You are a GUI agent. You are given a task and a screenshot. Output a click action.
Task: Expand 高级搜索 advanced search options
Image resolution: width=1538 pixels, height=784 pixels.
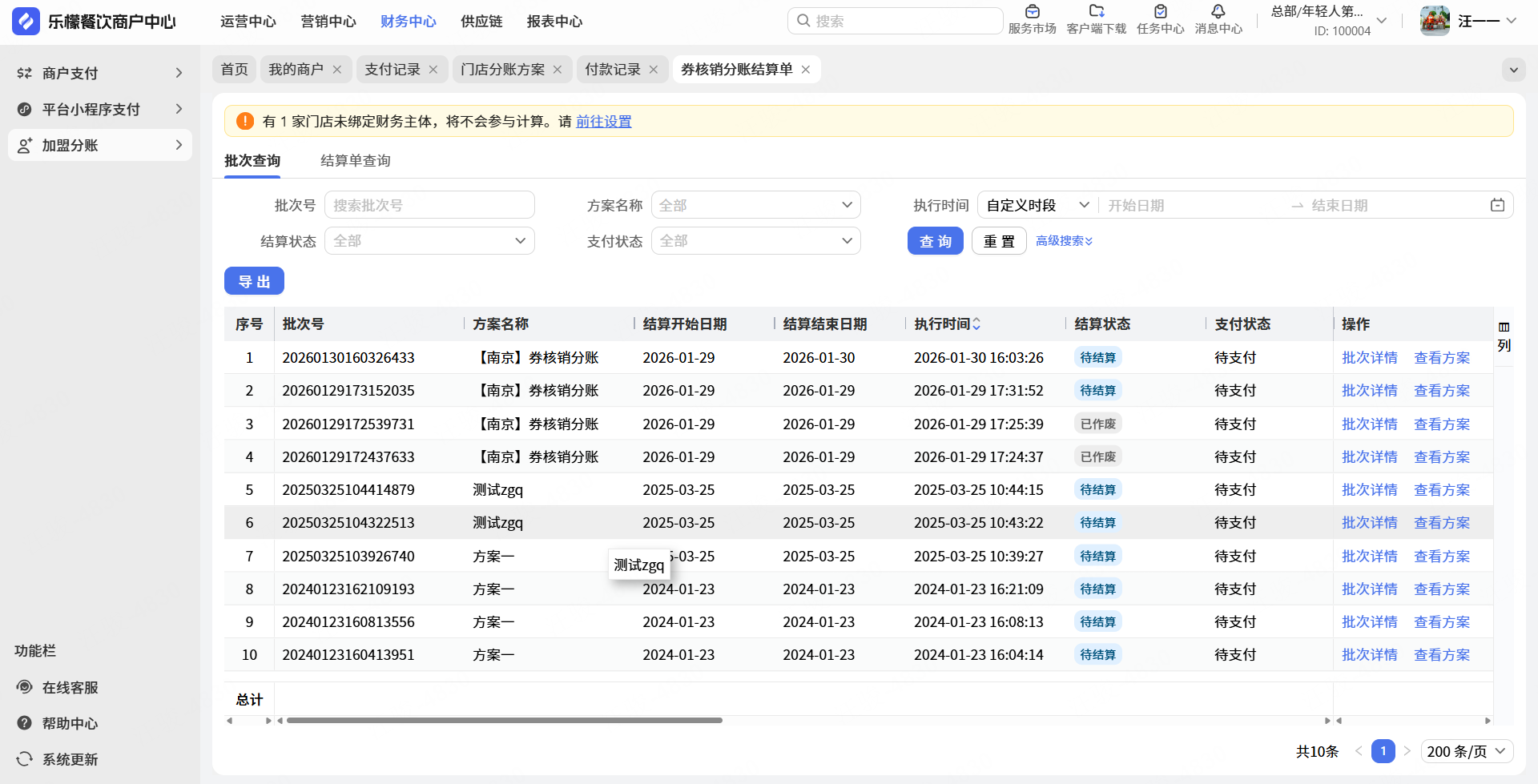point(1064,241)
